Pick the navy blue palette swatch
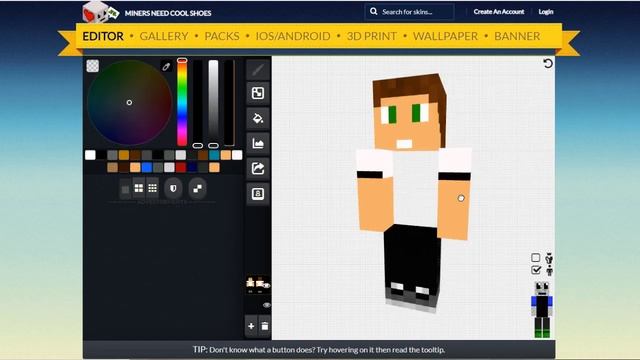 coord(192,167)
